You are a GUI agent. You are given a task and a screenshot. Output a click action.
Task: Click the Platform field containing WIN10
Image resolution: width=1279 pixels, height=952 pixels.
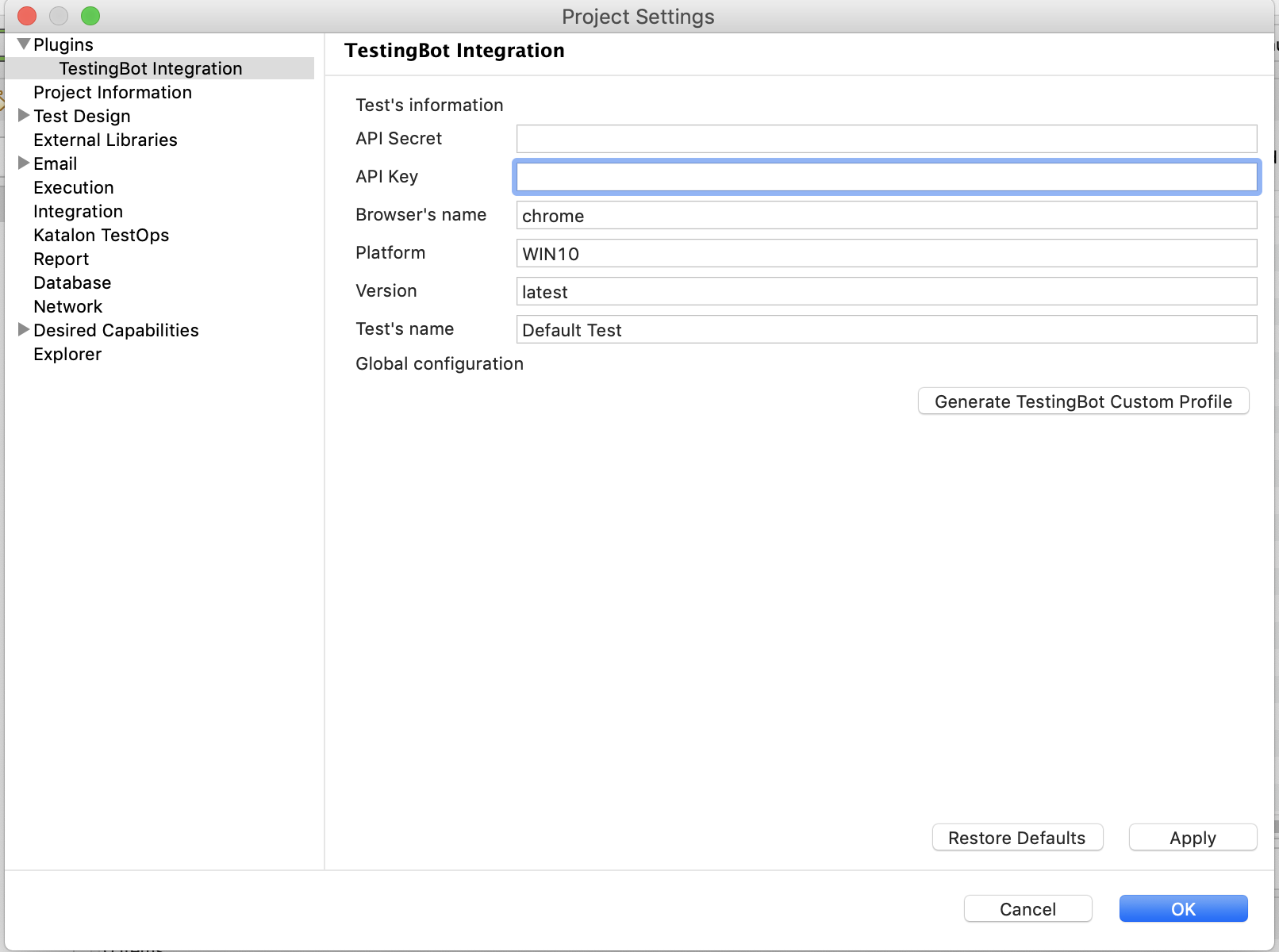(x=886, y=253)
